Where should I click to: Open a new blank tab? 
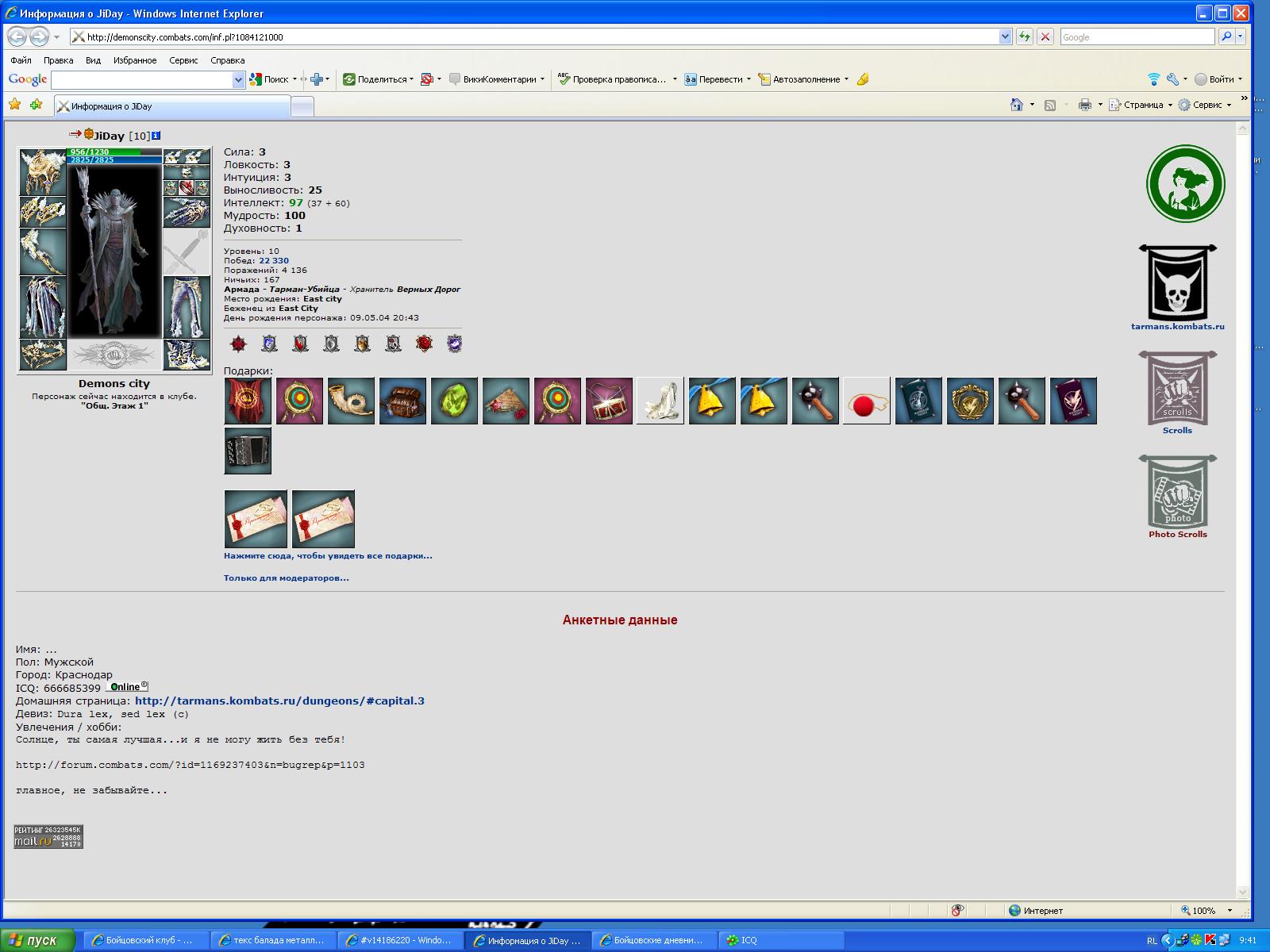click(x=302, y=106)
